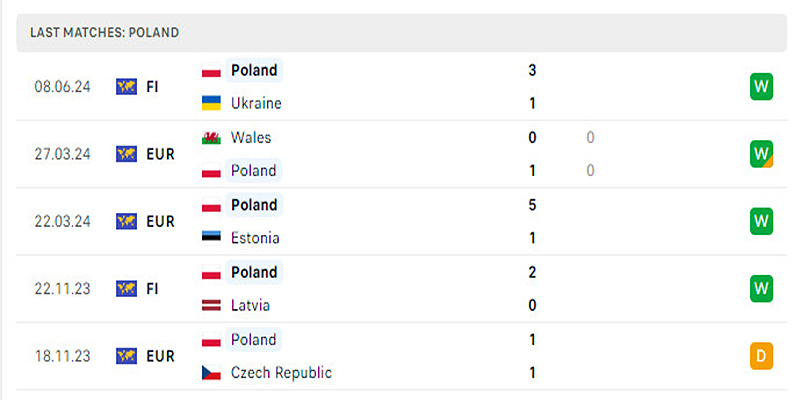The width and height of the screenshot is (800, 400).
Task: Click the Wales flag icon
Action: (211, 138)
